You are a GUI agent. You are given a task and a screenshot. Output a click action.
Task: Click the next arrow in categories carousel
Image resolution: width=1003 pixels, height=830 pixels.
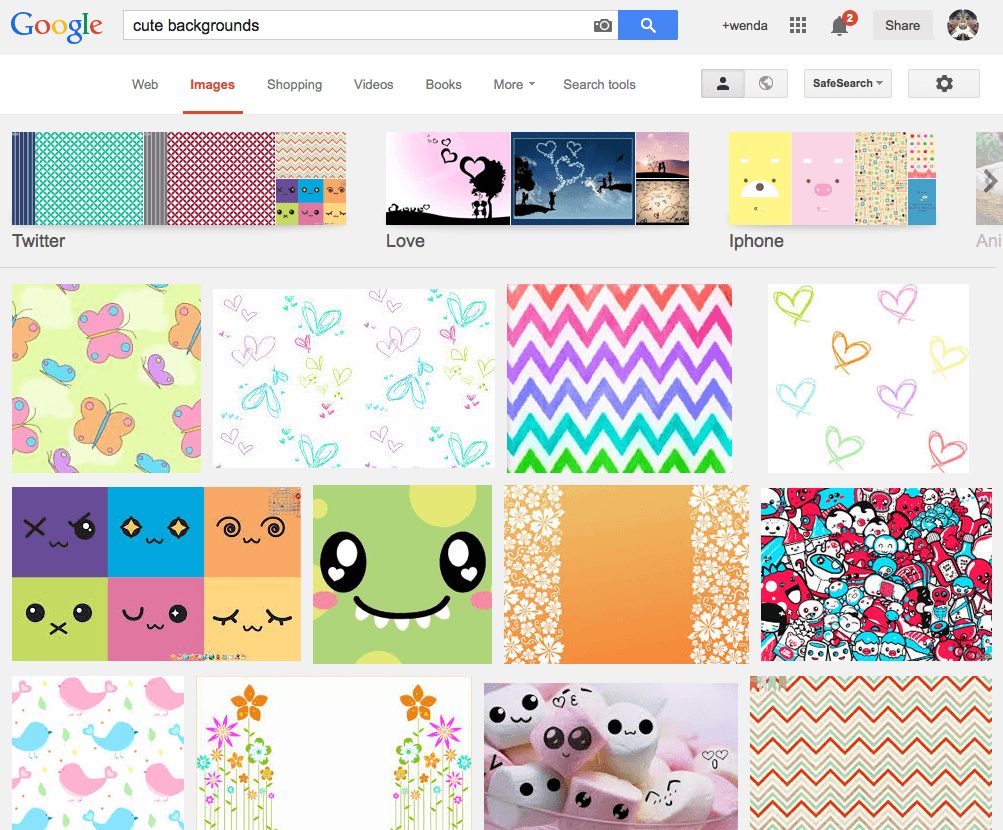click(x=990, y=181)
